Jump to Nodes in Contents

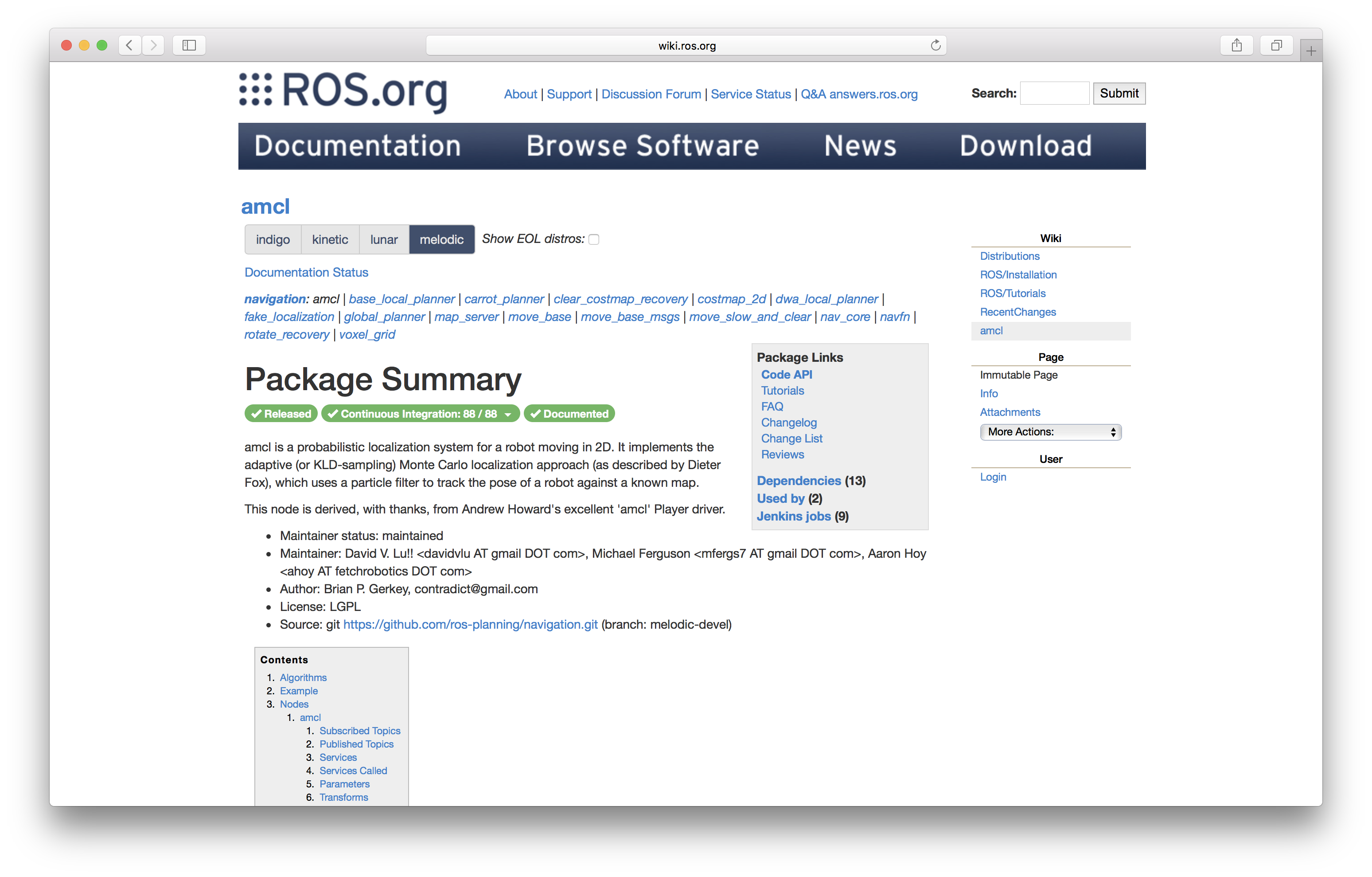294,704
